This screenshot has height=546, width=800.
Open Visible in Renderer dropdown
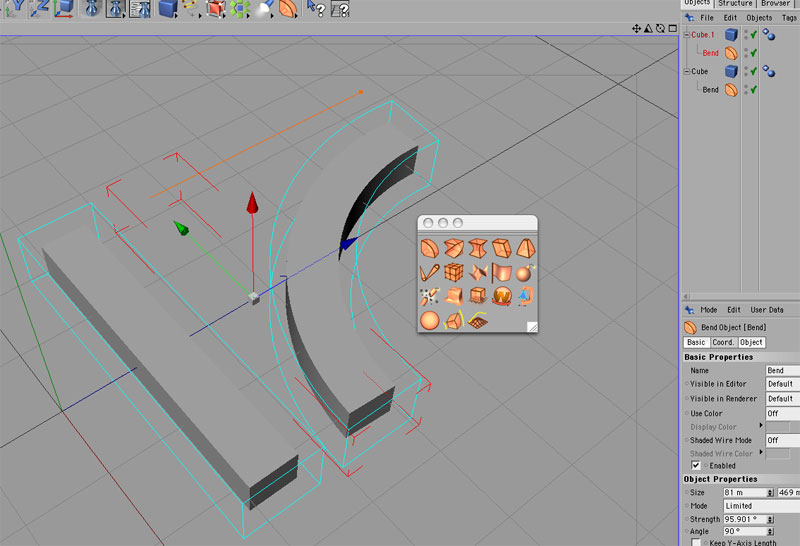tap(783, 399)
